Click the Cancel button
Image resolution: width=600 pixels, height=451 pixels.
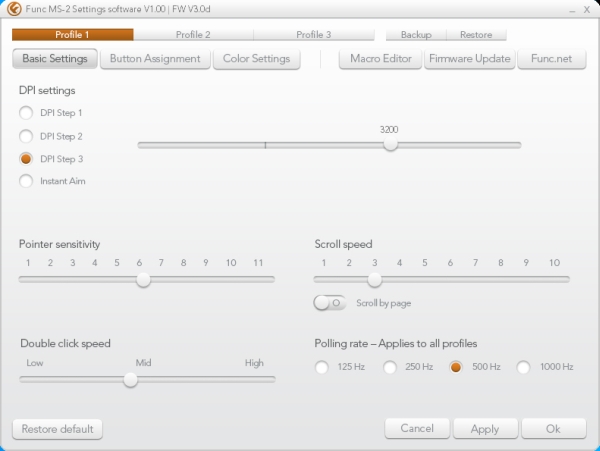point(417,428)
